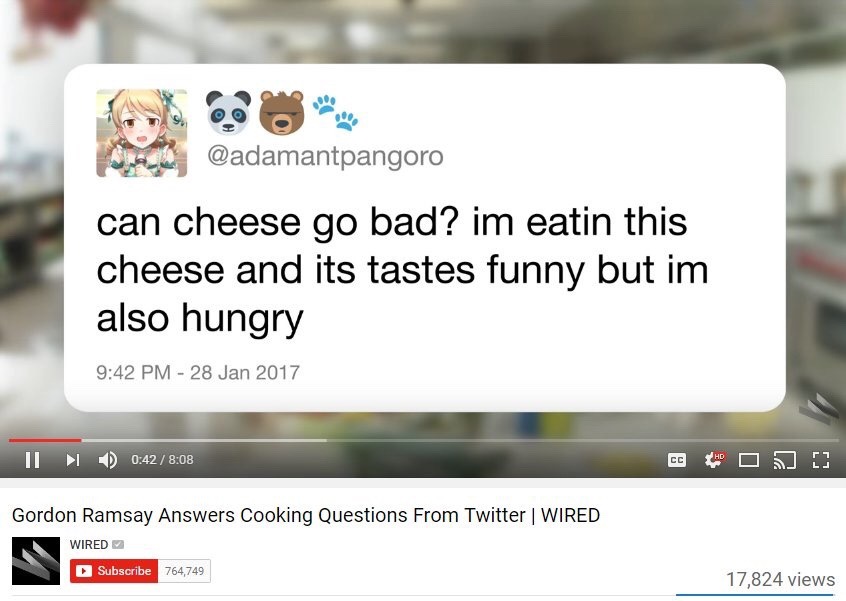
Task: Click the anime profile picture in tweet
Action: click(x=142, y=133)
